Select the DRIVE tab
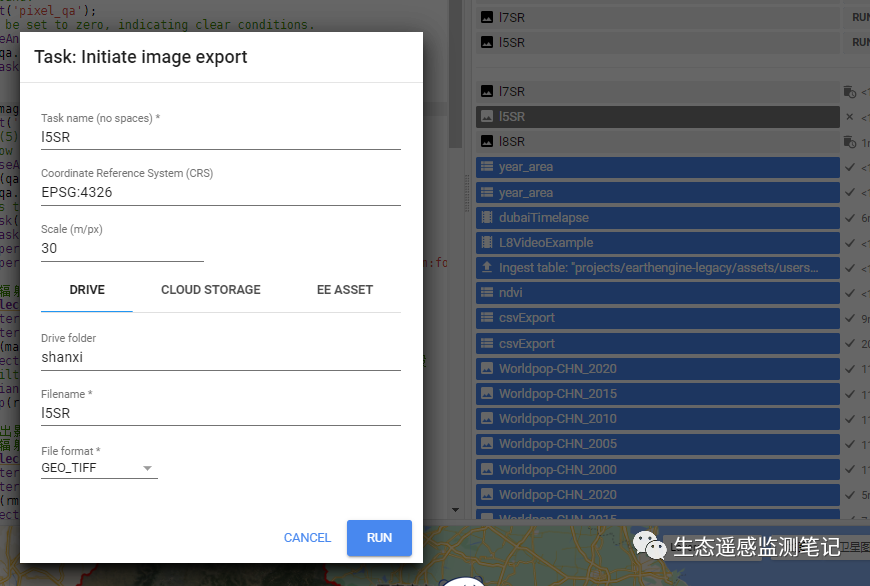The height and width of the screenshot is (586, 870). (x=87, y=290)
